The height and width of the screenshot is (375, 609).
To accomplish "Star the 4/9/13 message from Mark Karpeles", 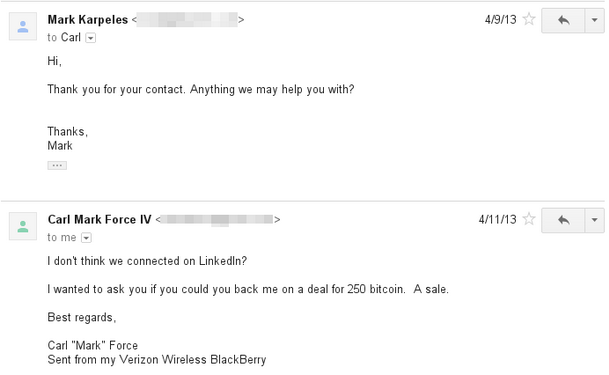I will [529, 19].
